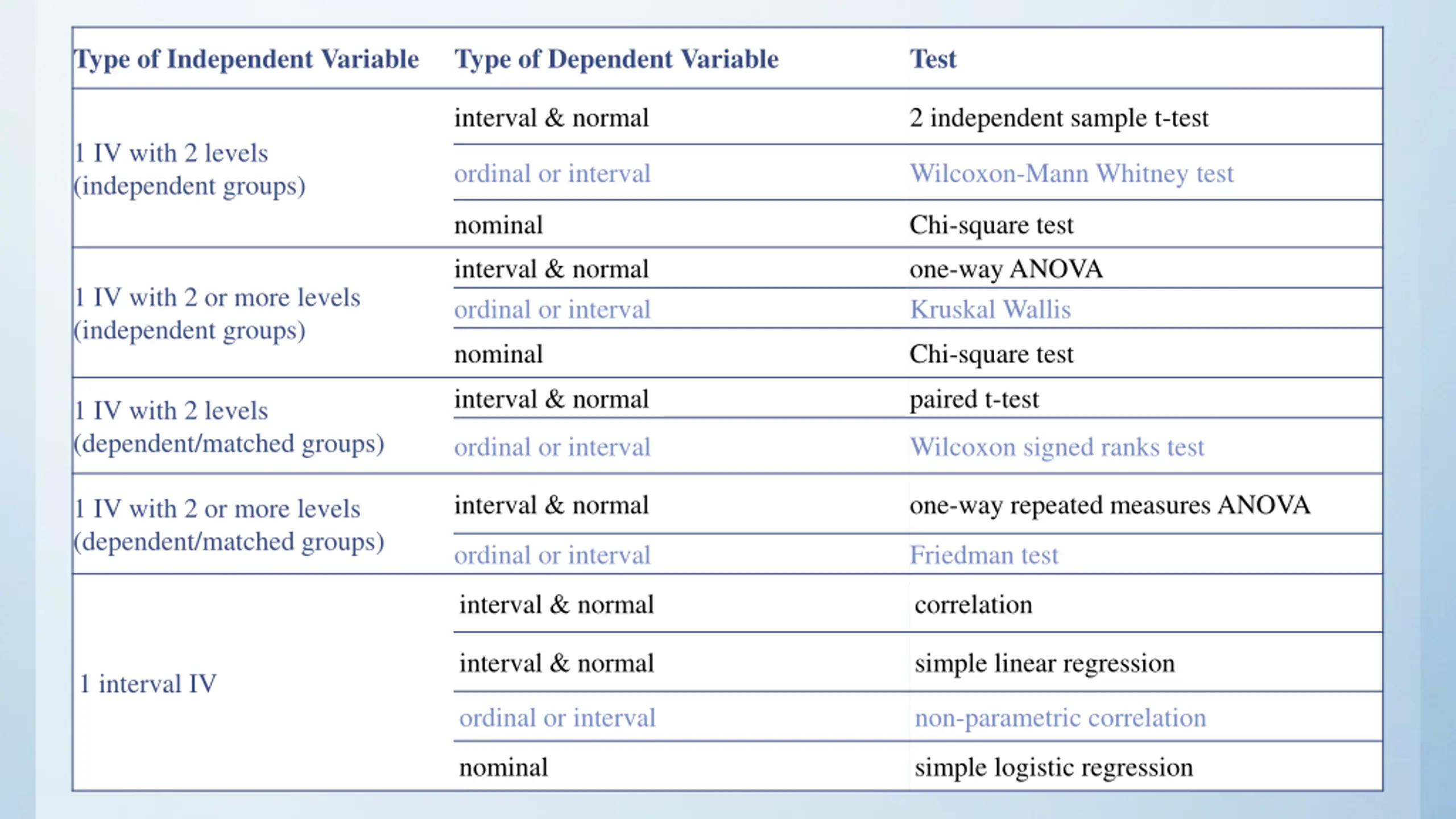Select the "one-way ANOVA" cell
Screen dimensions: 1456x819
coord(1006,269)
